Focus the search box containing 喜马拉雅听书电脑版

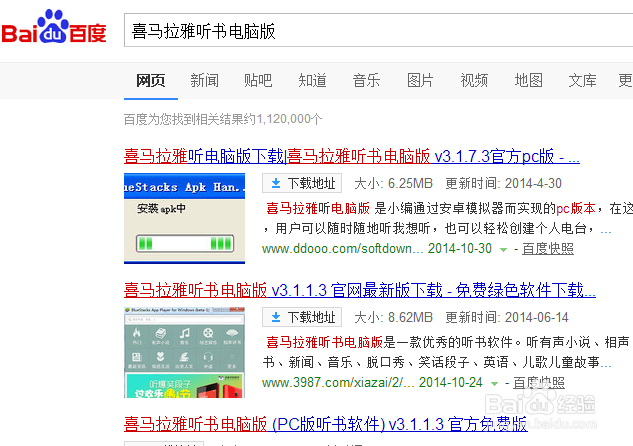pos(378,30)
